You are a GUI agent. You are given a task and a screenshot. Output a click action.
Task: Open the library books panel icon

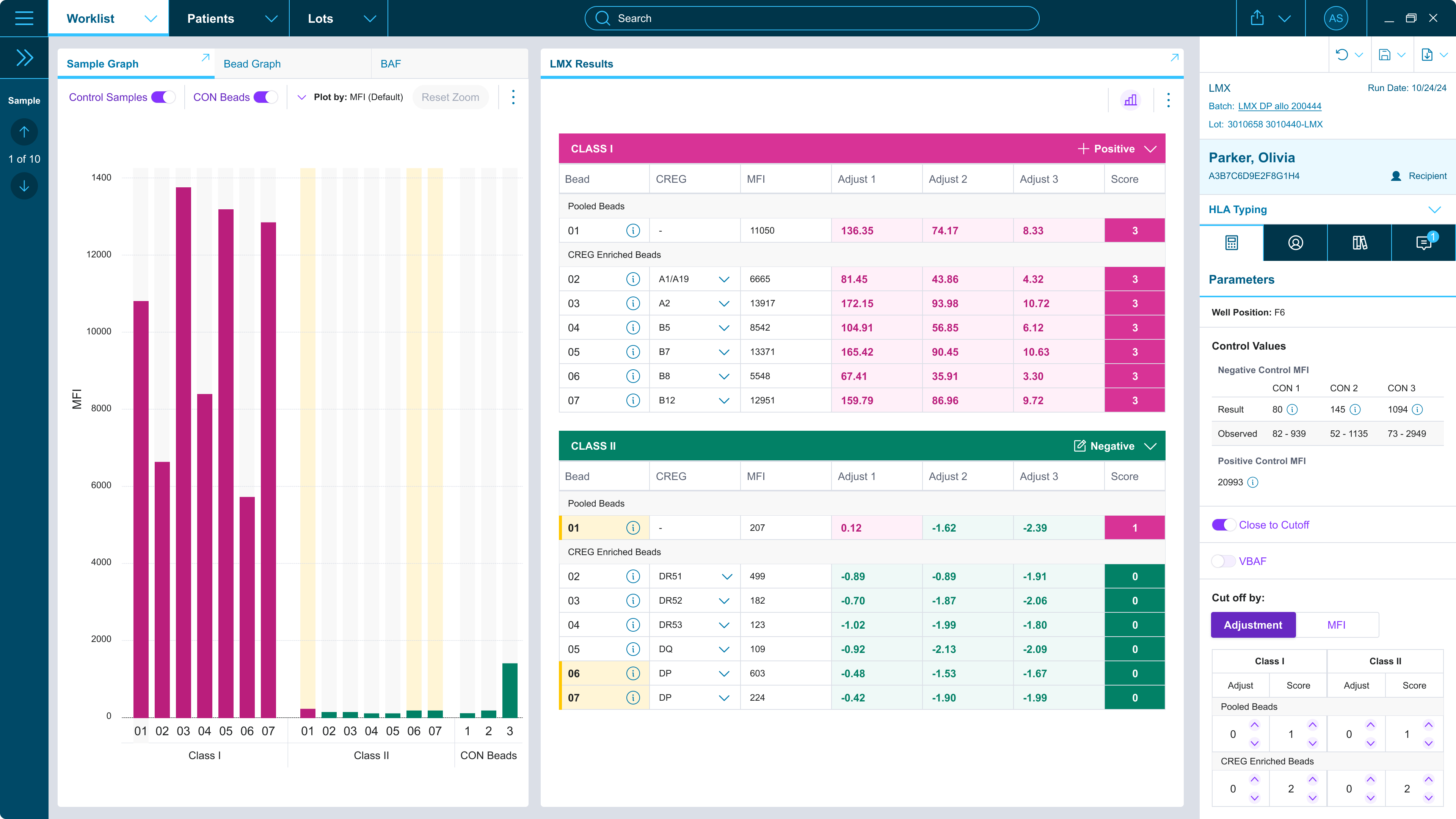click(1359, 243)
